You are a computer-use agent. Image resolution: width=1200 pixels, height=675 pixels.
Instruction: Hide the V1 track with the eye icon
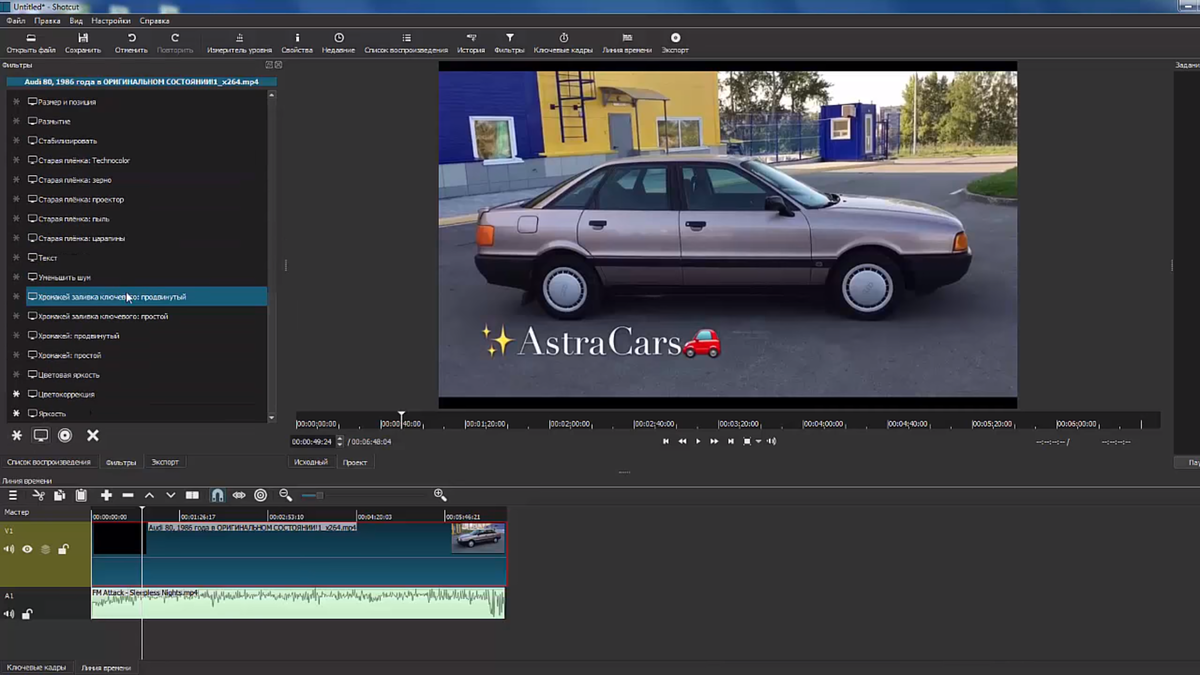[27, 549]
